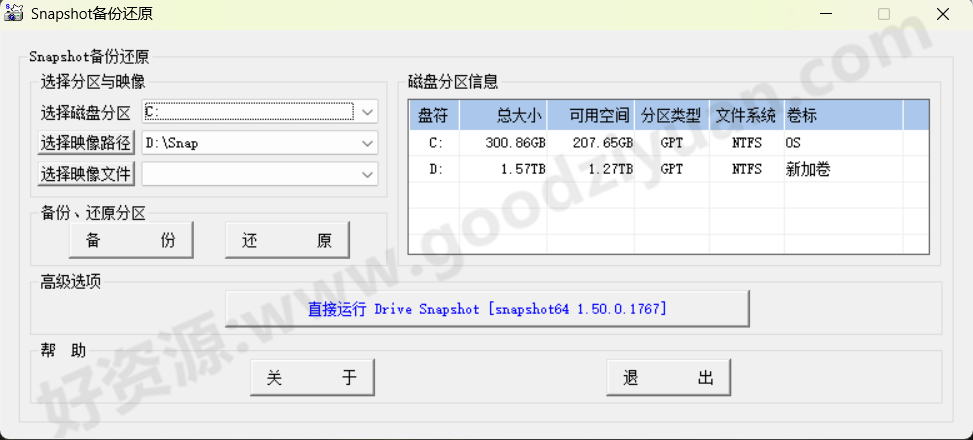Viewport: 973px width, 440px height.
Task: Click the 选择映像文件 button
Action: coord(86,174)
